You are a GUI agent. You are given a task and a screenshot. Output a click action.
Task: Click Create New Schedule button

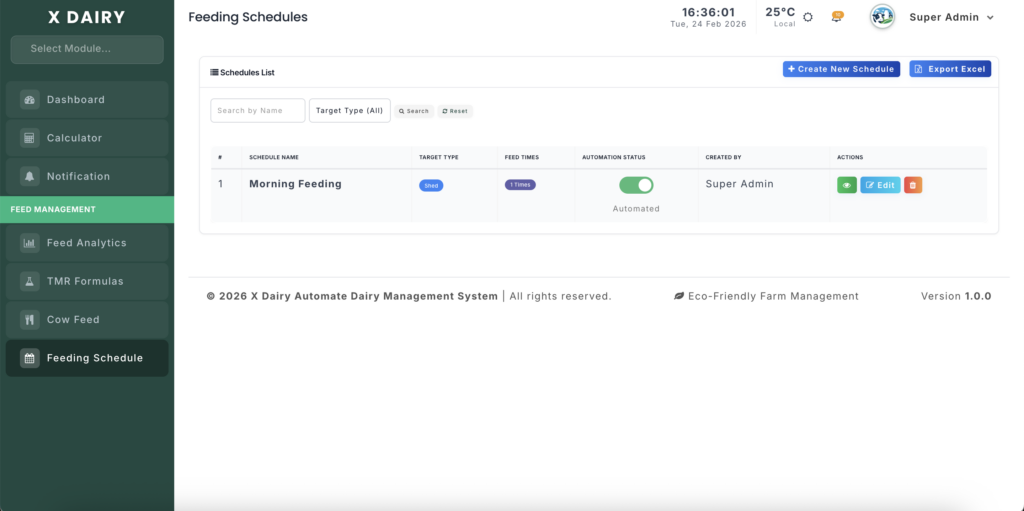pyautogui.click(x=841, y=69)
